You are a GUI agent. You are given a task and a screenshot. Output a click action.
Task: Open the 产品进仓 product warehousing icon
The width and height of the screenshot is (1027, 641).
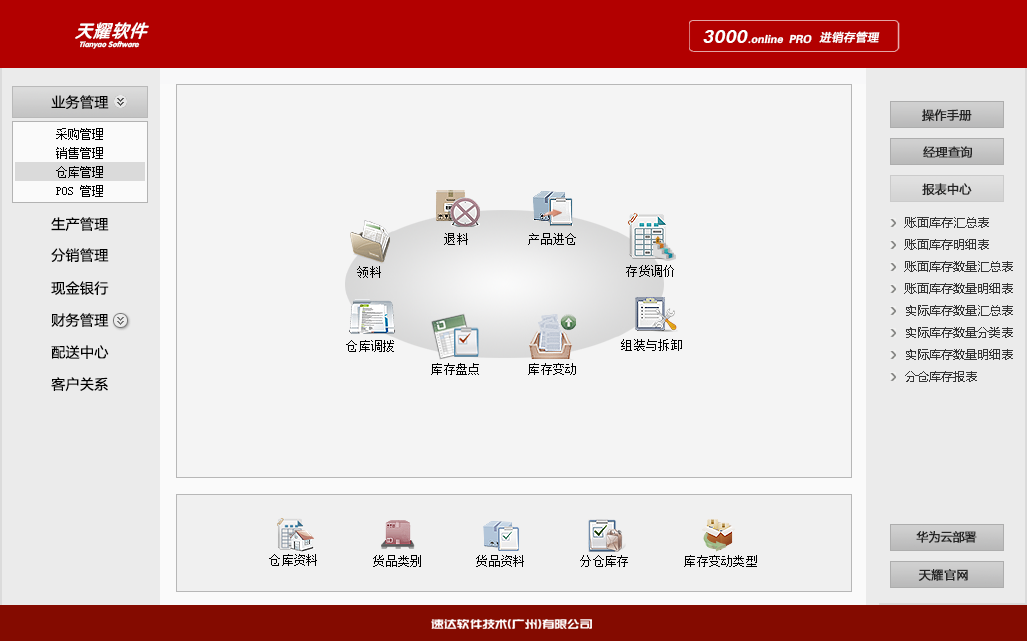tap(552, 210)
